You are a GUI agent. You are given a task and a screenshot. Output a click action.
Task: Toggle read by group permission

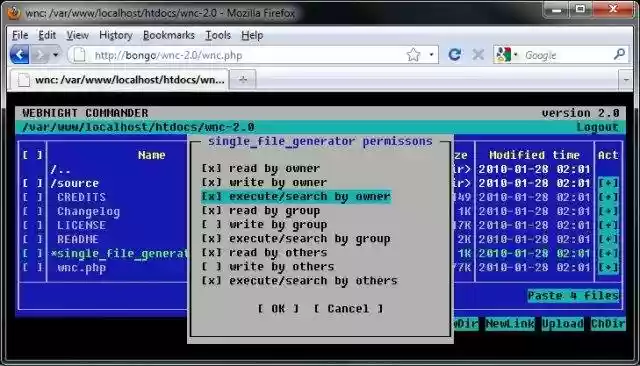(x=260, y=211)
